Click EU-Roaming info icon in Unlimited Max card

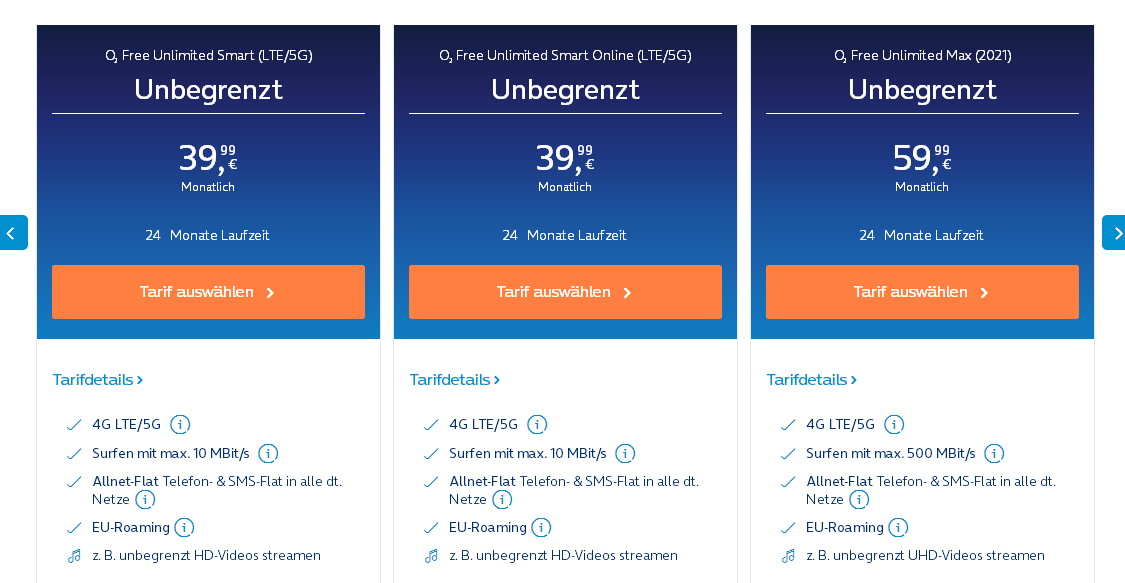point(898,528)
